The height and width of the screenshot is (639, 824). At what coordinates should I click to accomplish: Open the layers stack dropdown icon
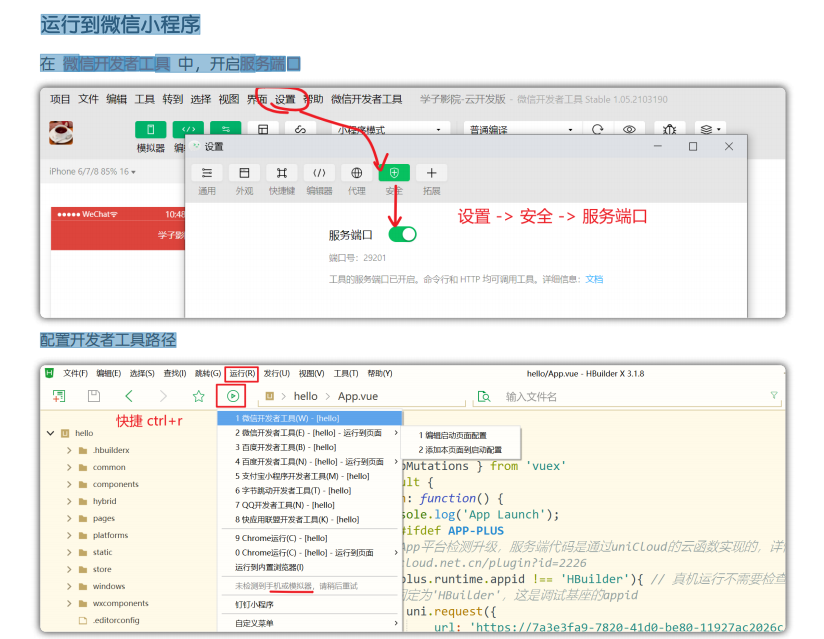pyautogui.click(x=710, y=129)
